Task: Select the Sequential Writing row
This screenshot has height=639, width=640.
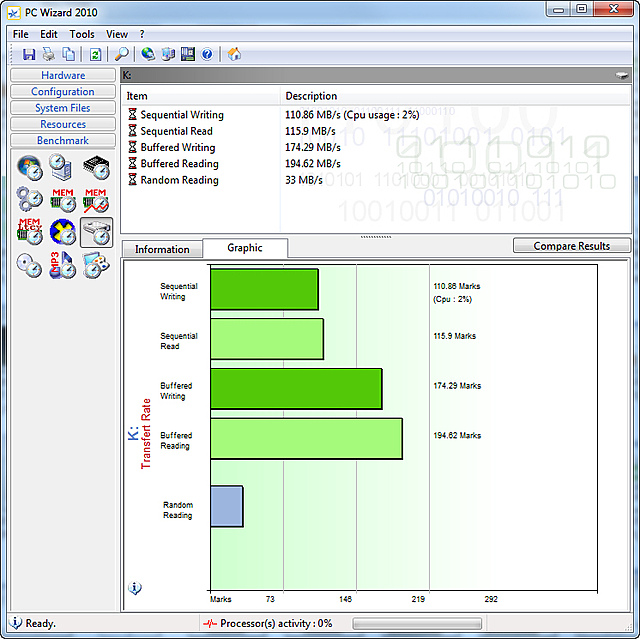Action: tap(376, 115)
